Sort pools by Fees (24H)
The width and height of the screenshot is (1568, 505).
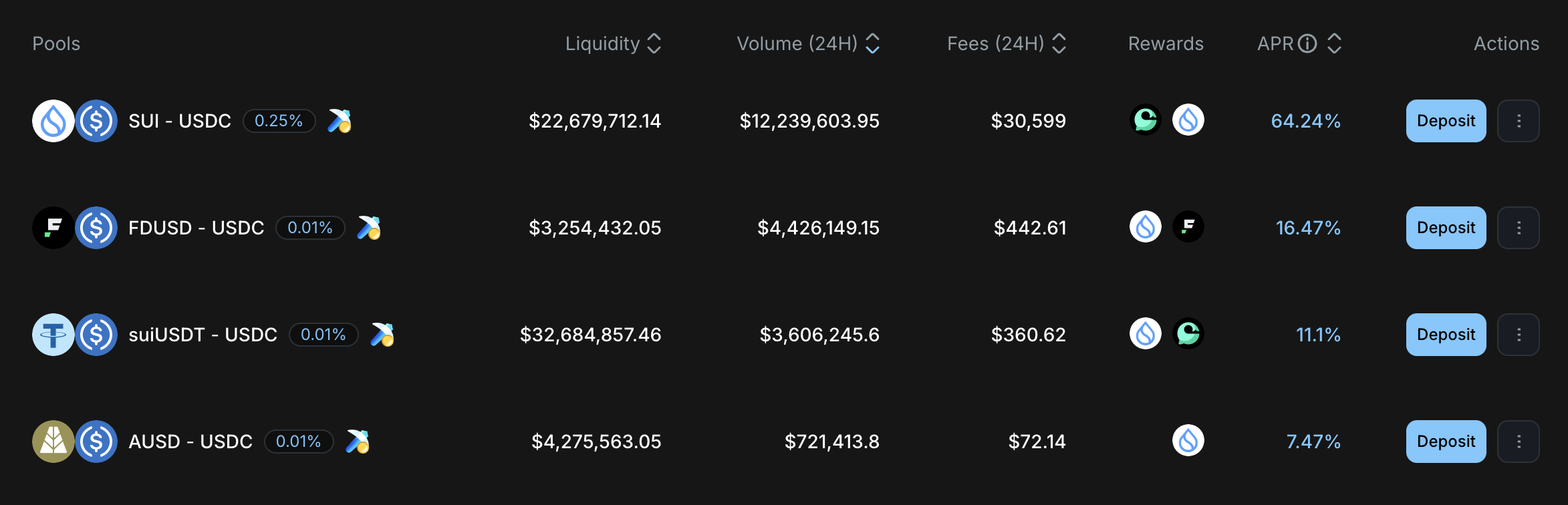[x=1059, y=43]
